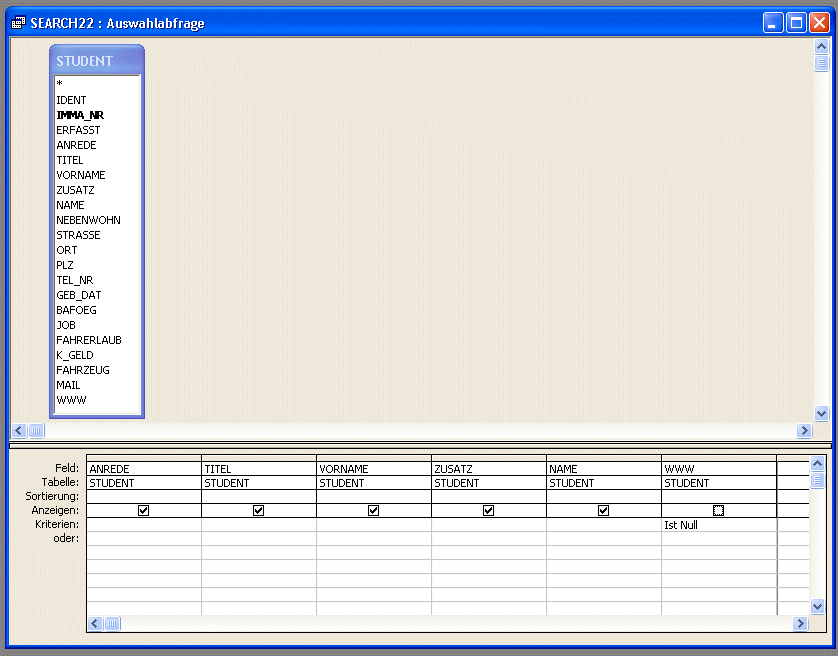The width and height of the screenshot is (838, 656).
Task: Select BAFOEG field in STUDENT list
Action: 97,310
